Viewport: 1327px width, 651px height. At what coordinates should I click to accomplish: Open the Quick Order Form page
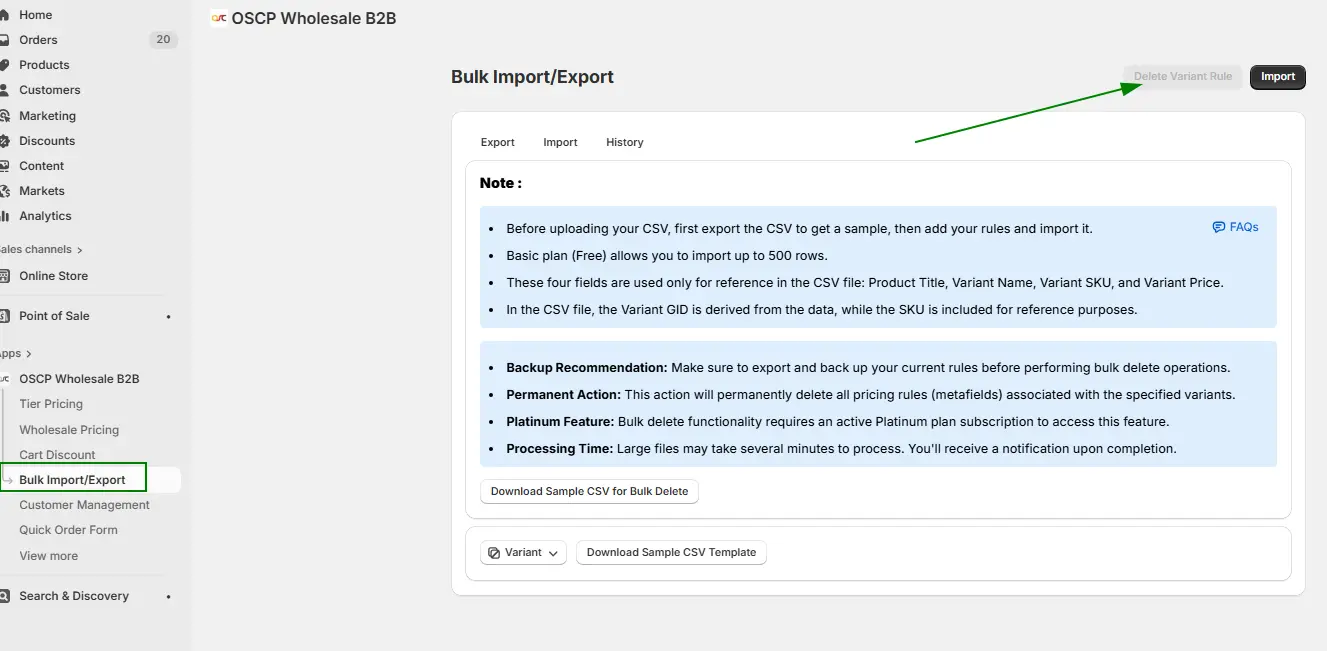tap(68, 530)
